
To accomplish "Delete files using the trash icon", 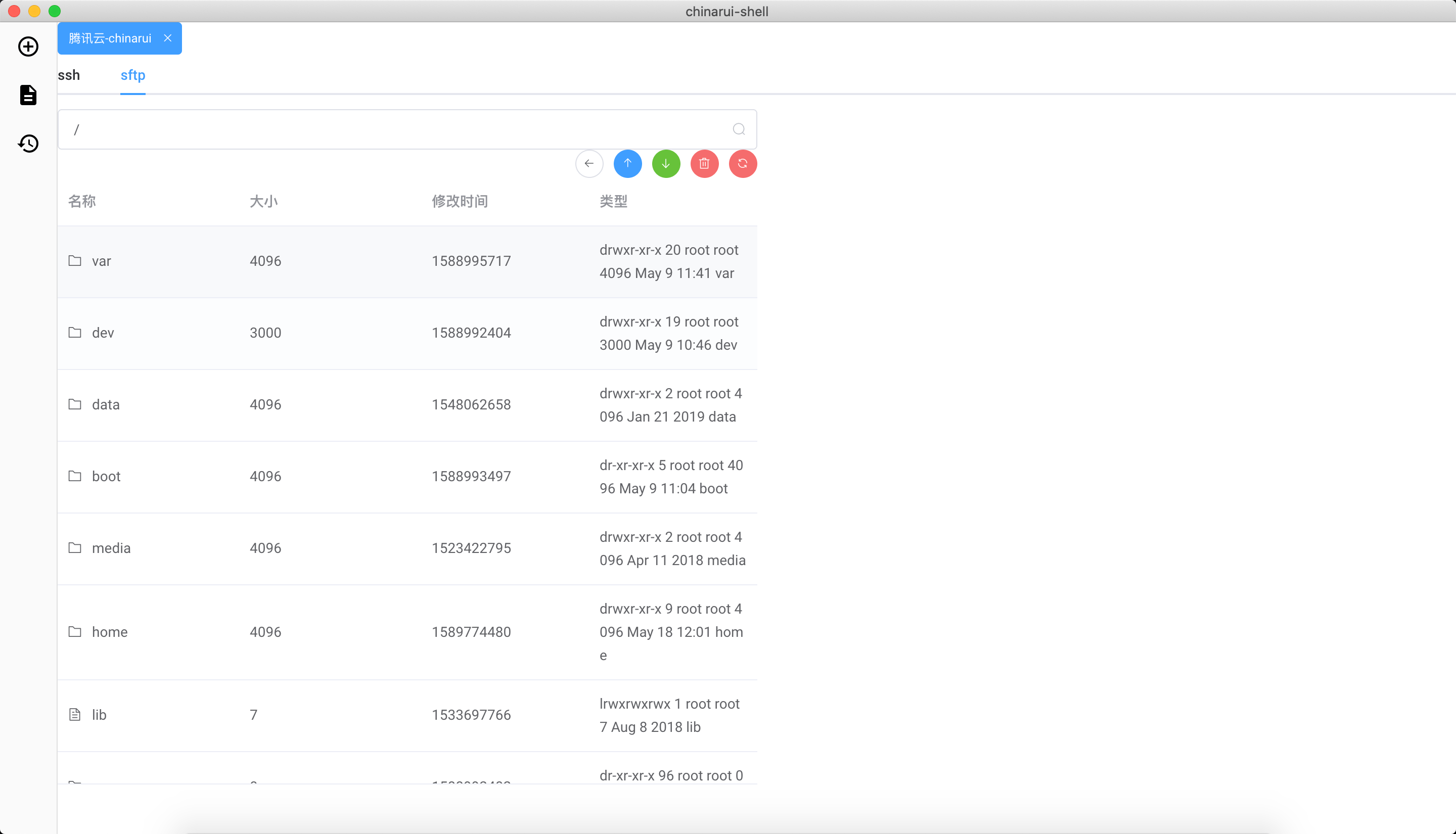I will (x=704, y=164).
